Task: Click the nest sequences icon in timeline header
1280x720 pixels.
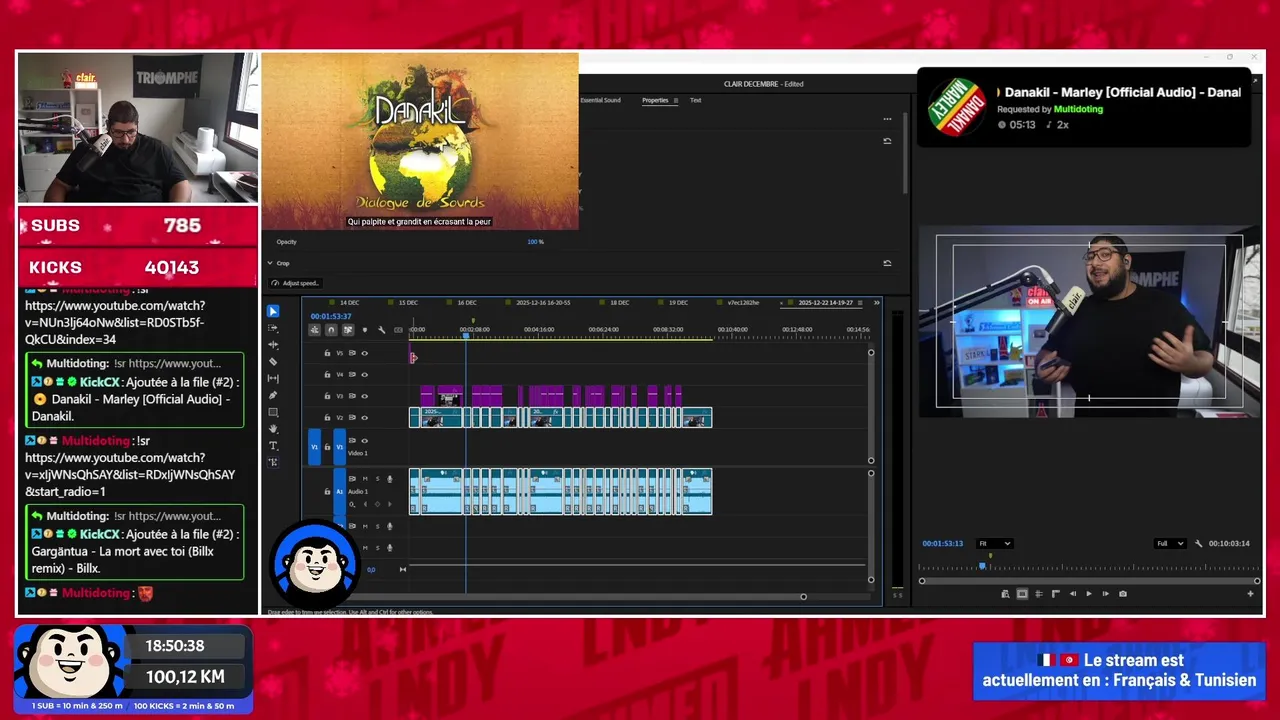Action: pyautogui.click(x=314, y=330)
